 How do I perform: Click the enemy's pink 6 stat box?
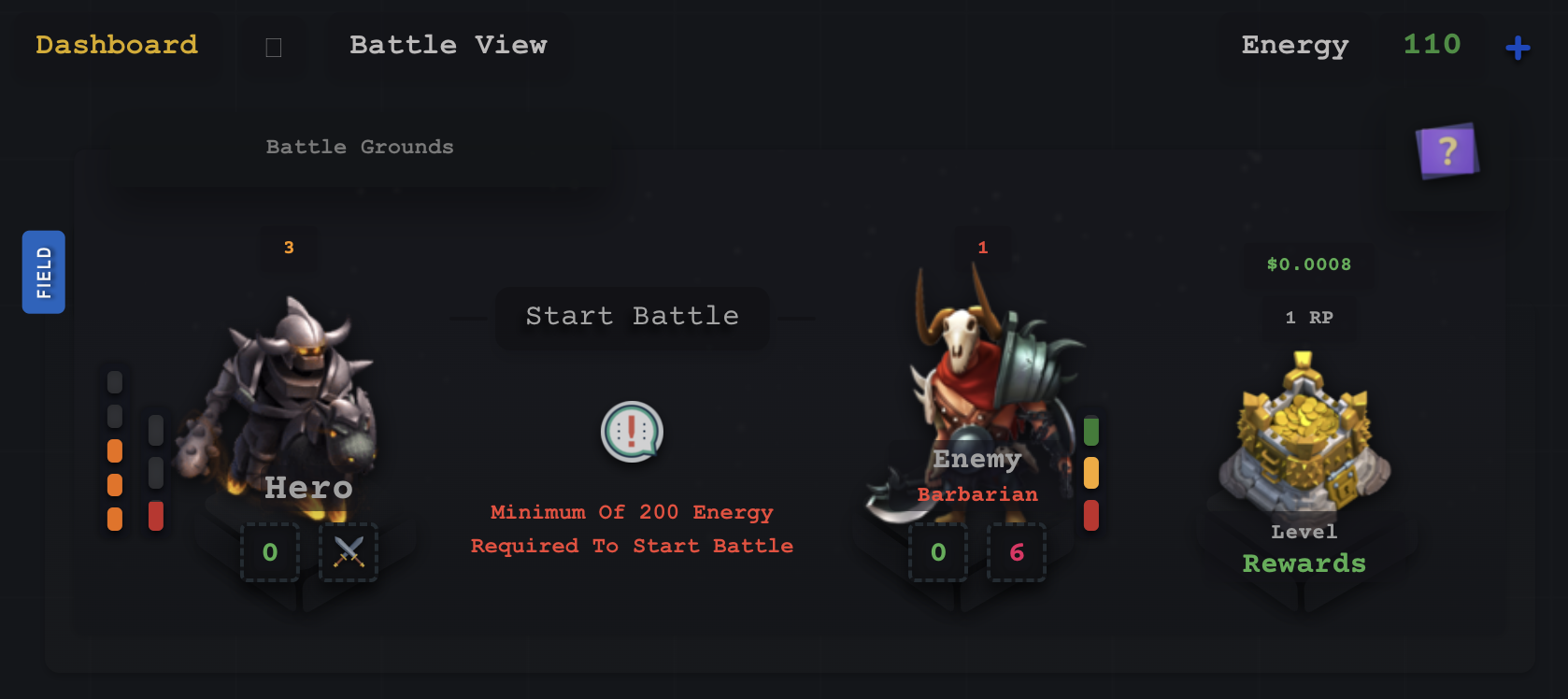1017,552
